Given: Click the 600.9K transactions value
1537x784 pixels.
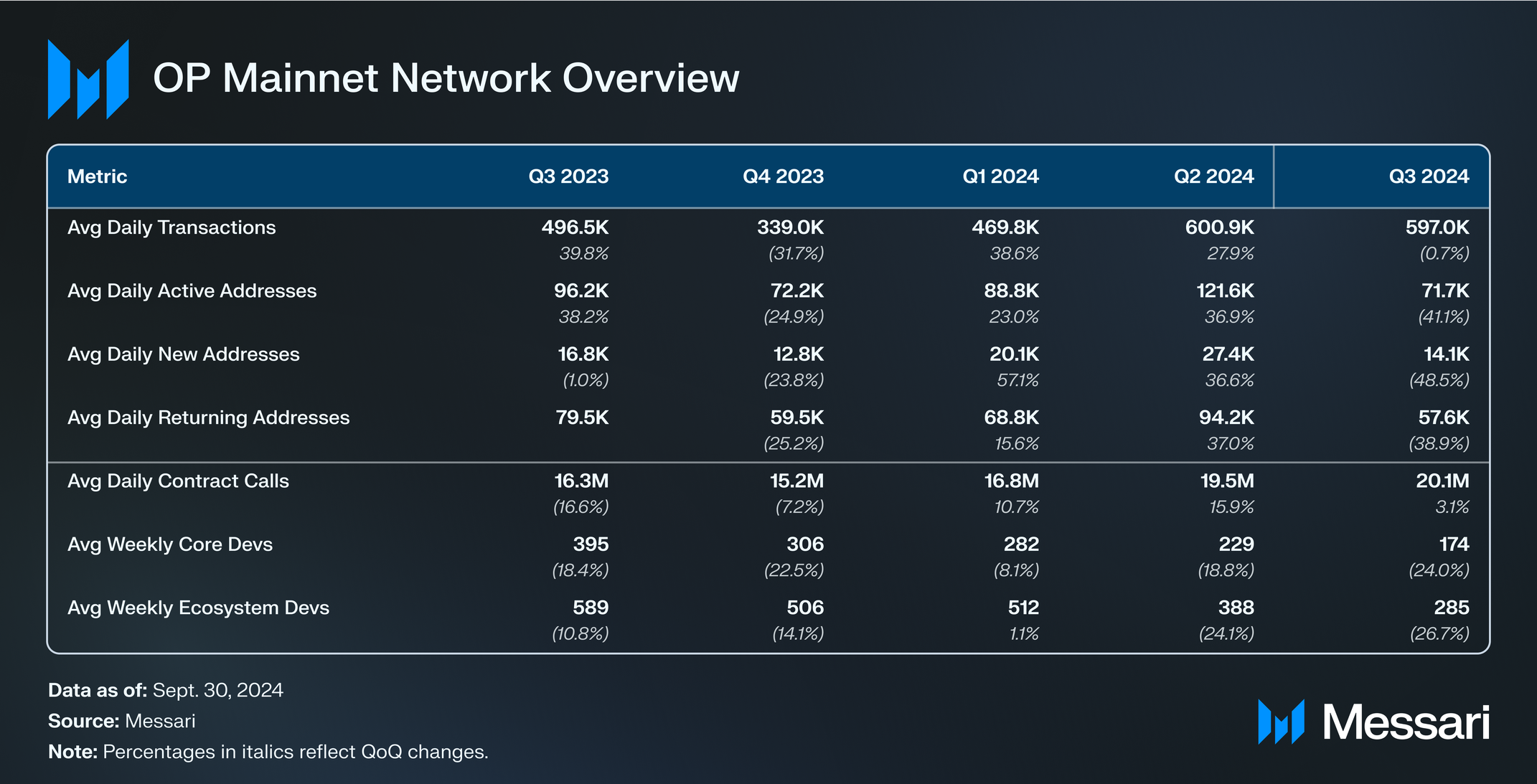Looking at the screenshot, I should tap(1219, 227).
